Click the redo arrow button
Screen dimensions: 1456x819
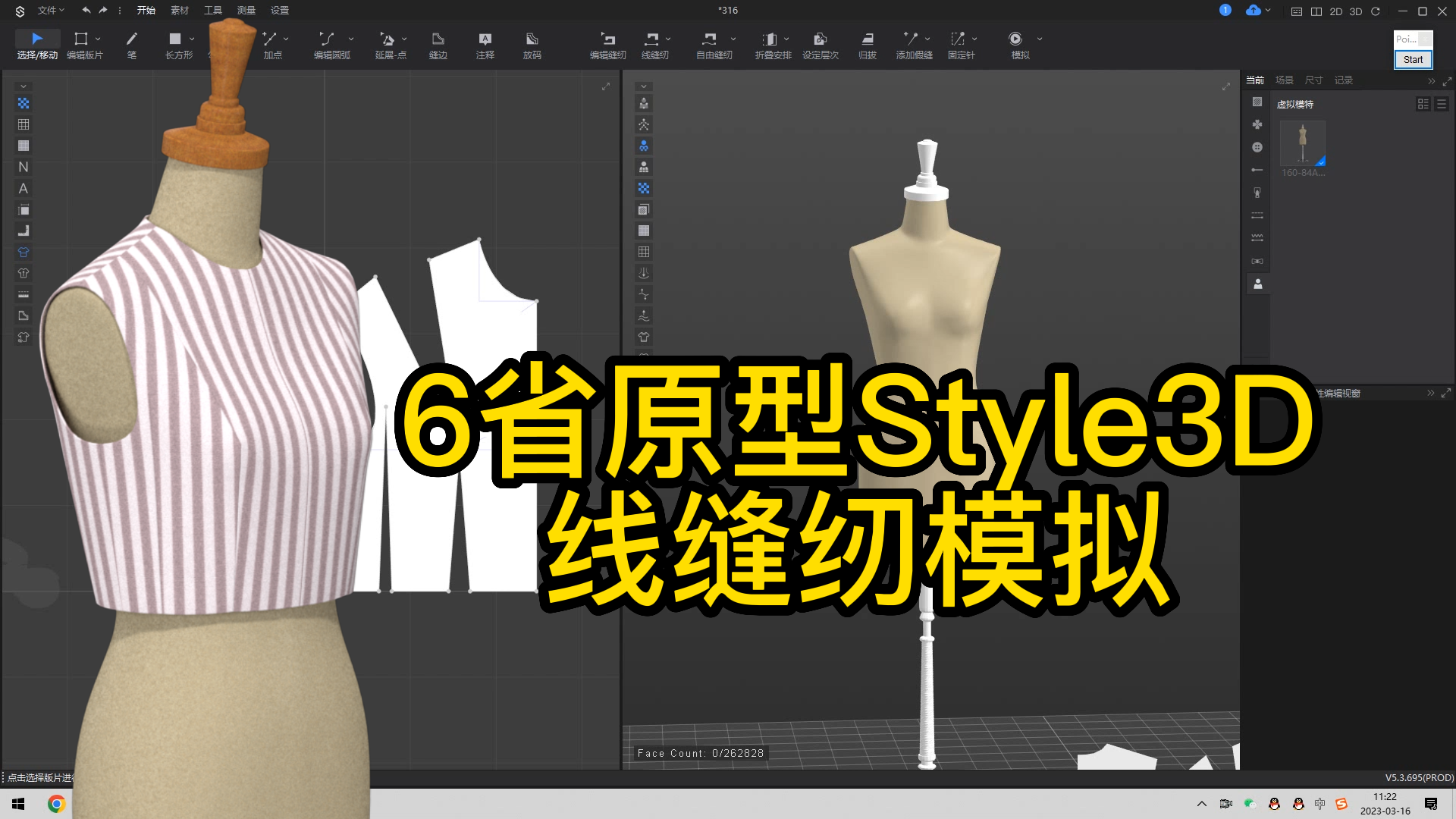tap(103, 10)
